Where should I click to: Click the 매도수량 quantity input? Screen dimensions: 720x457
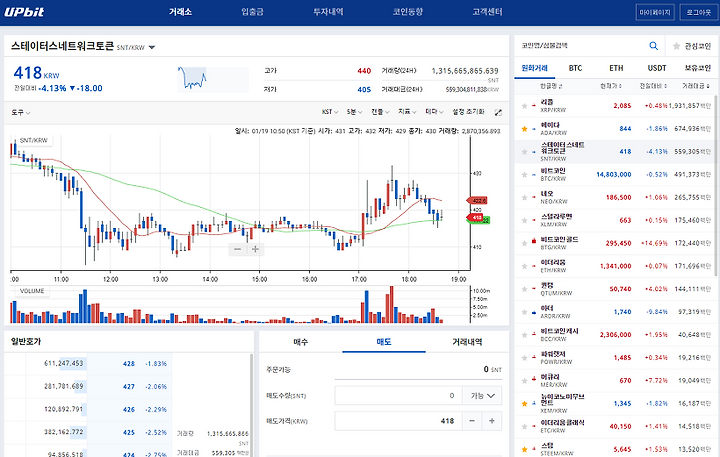point(398,395)
